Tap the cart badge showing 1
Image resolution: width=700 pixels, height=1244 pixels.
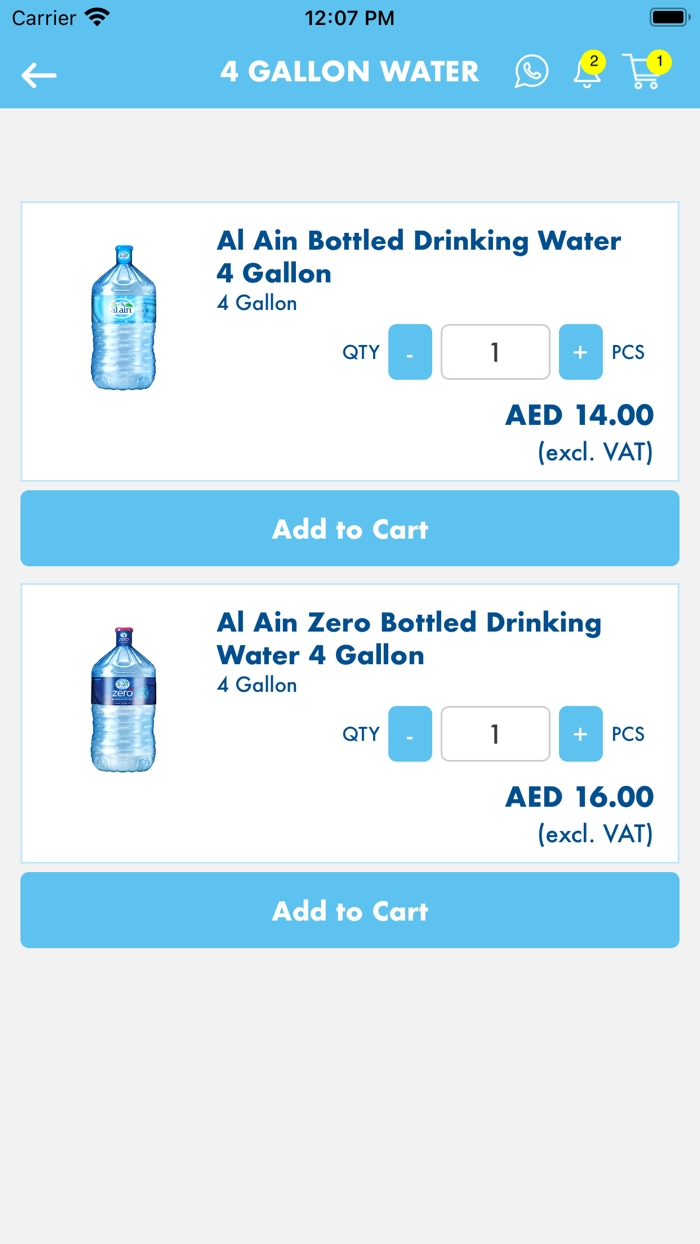(659, 60)
